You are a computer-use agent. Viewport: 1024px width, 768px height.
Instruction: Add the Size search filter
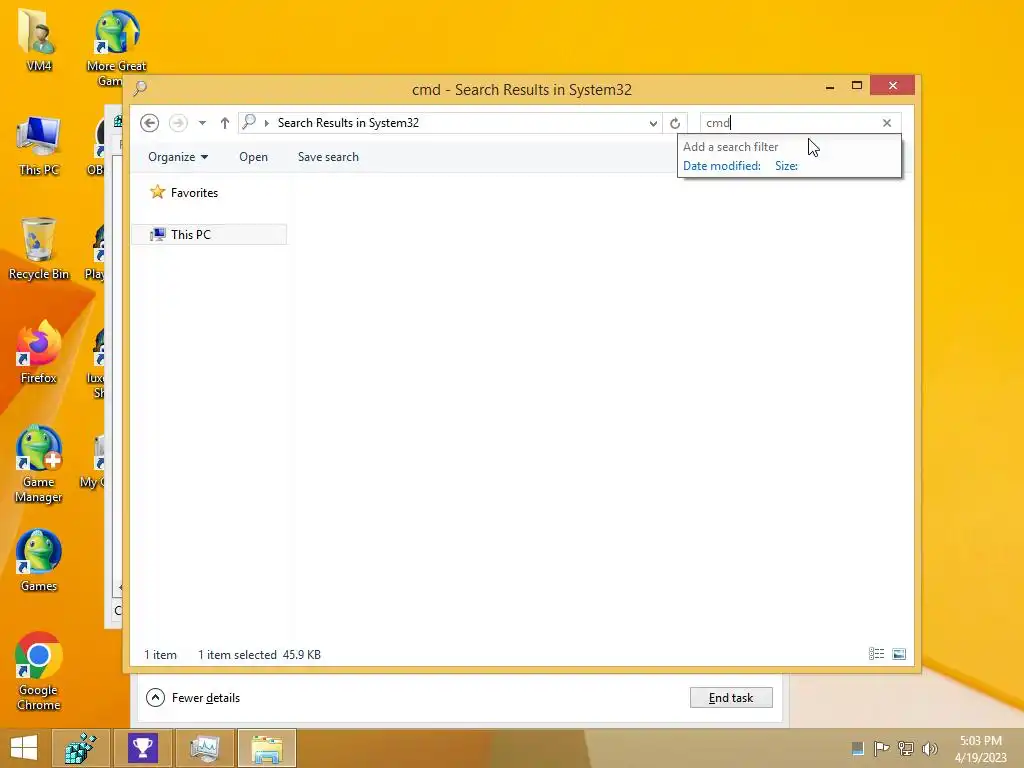(x=786, y=166)
